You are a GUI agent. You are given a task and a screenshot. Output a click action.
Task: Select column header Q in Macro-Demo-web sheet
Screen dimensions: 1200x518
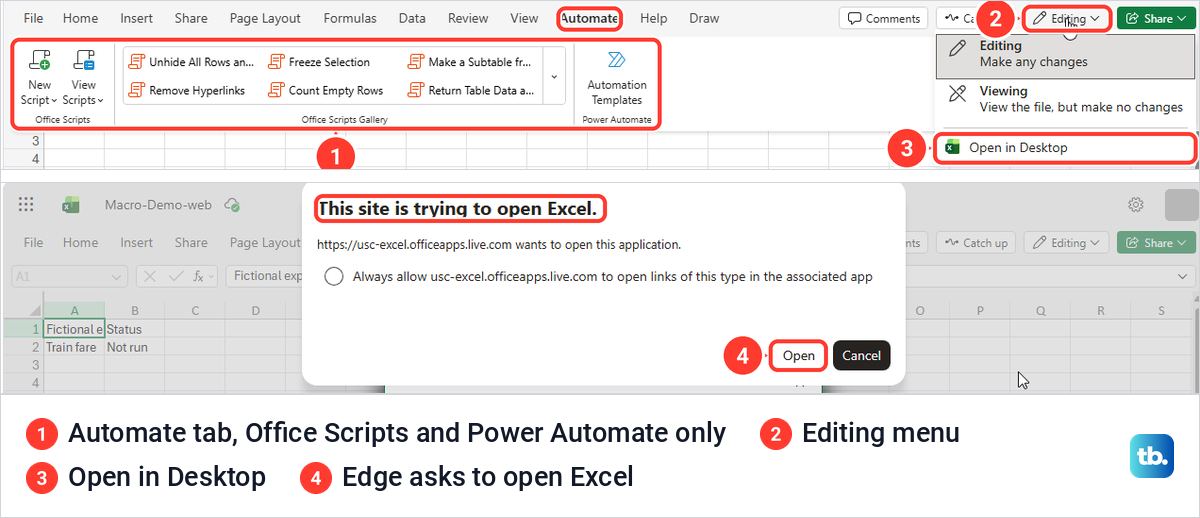coord(1041,311)
